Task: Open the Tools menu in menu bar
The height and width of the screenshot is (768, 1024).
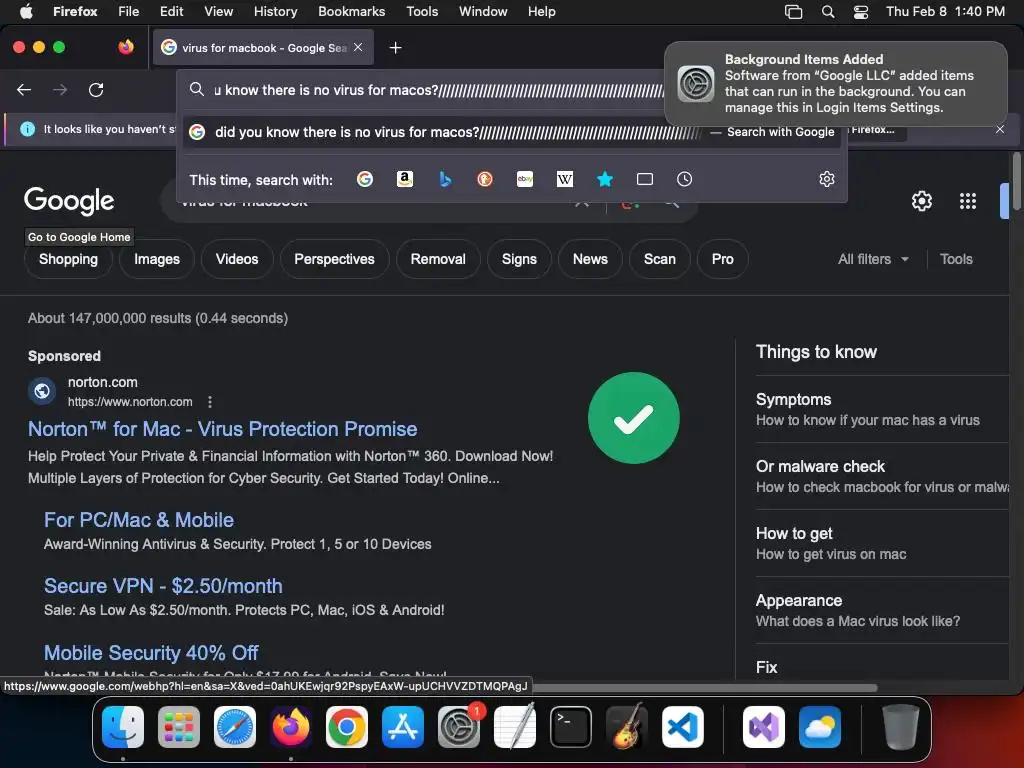Action: [x=422, y=12]
